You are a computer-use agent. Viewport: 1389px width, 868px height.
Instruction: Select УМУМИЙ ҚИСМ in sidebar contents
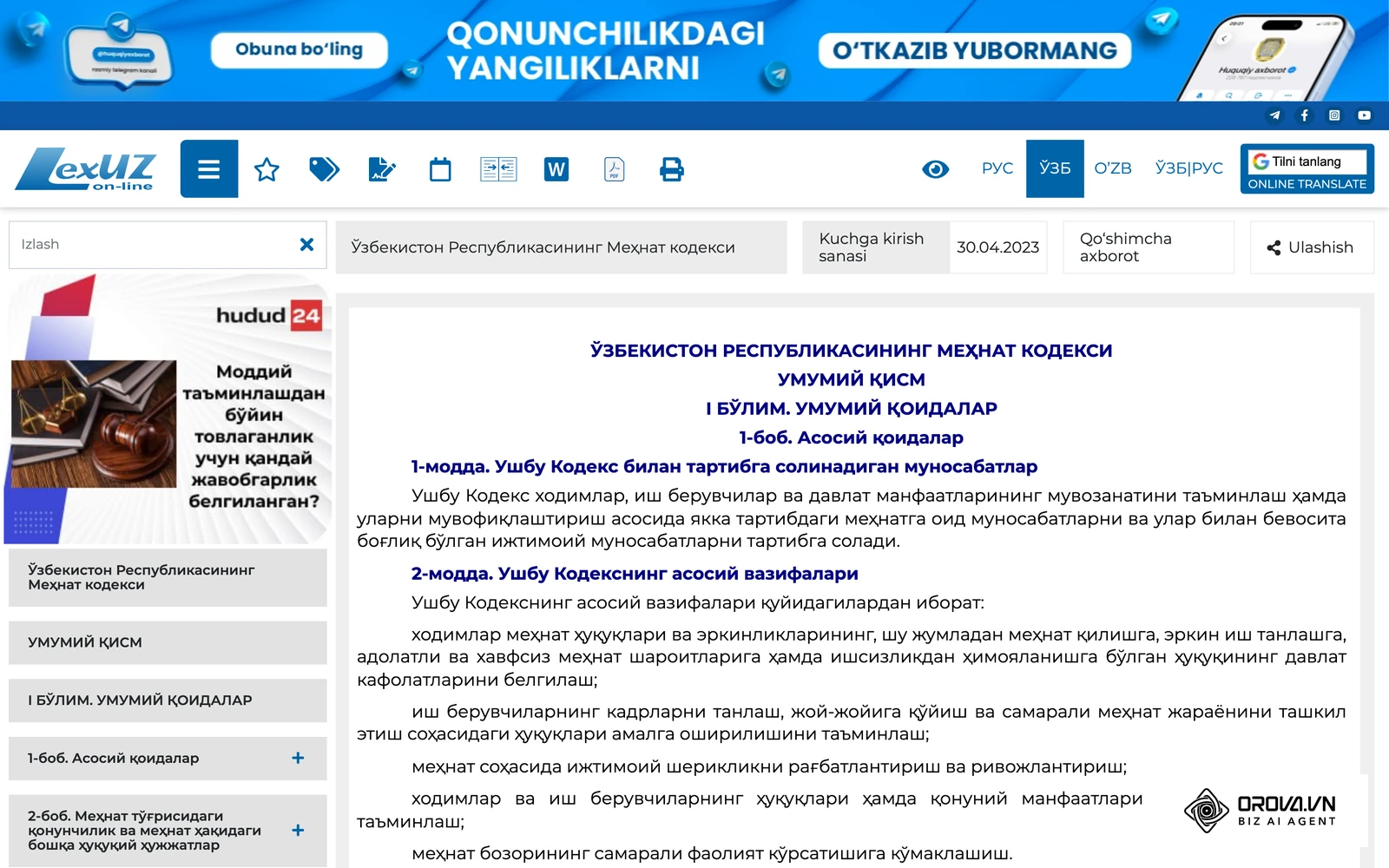(x=168, y=642)
